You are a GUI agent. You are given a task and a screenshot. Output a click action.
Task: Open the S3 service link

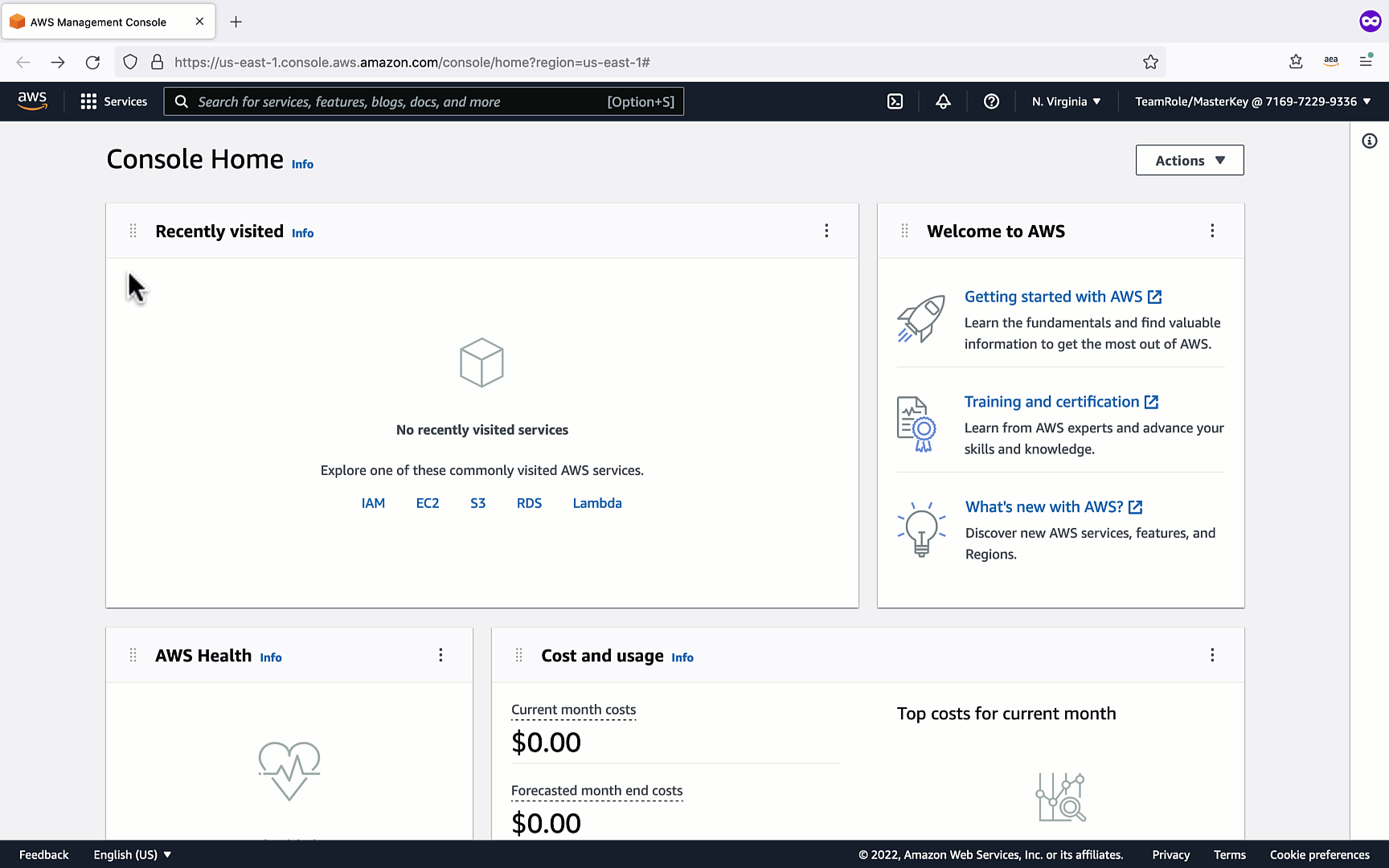477,503
